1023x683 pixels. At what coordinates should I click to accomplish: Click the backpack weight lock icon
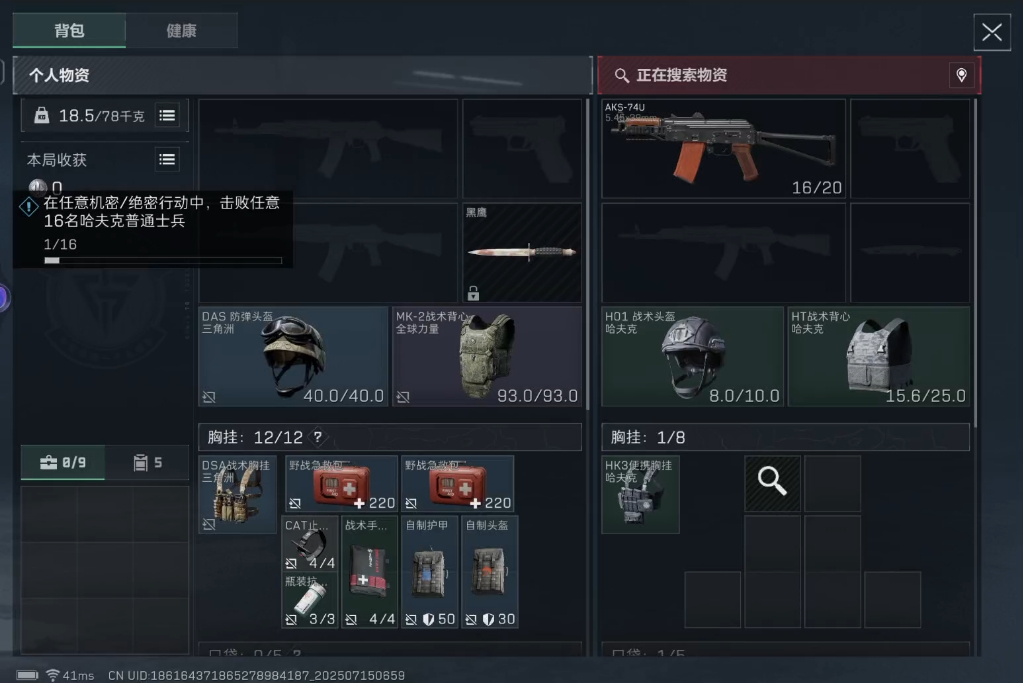click(x=41, y=115)
